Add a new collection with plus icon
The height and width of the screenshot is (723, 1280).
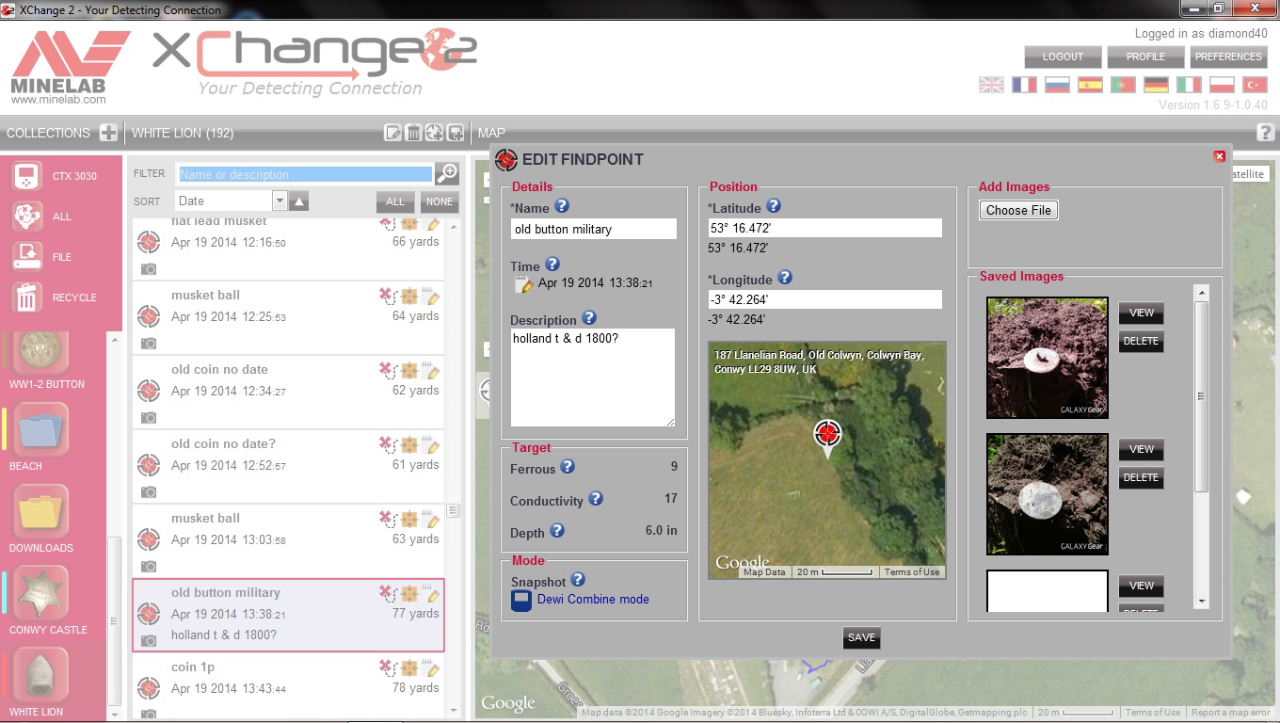tap(108, 133)
